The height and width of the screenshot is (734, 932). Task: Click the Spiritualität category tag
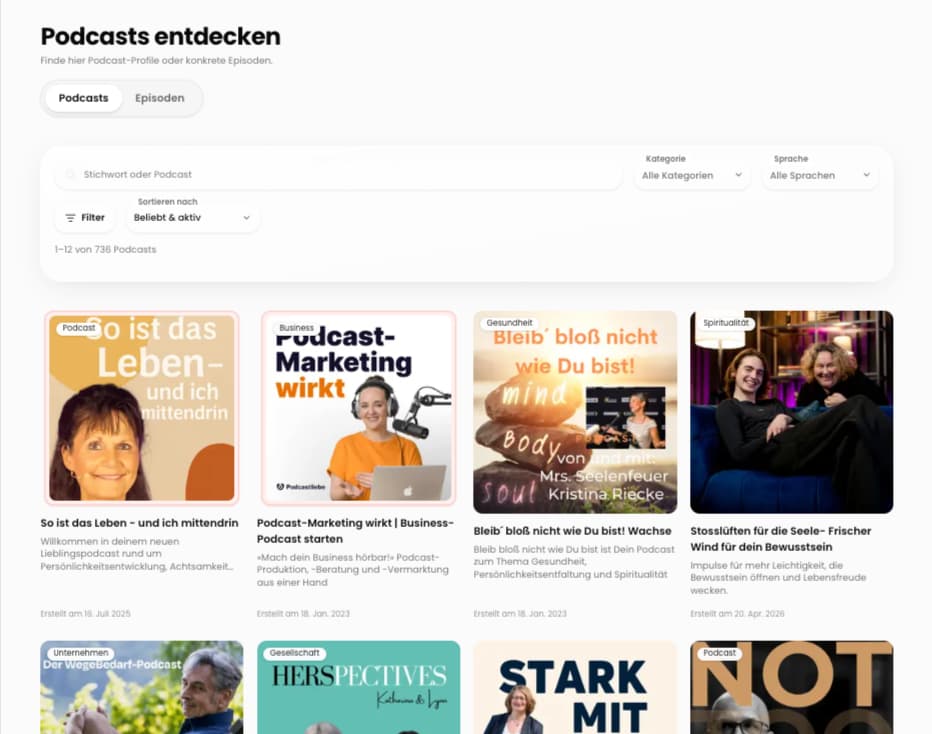pyautogui.click(x=726, y=323)
